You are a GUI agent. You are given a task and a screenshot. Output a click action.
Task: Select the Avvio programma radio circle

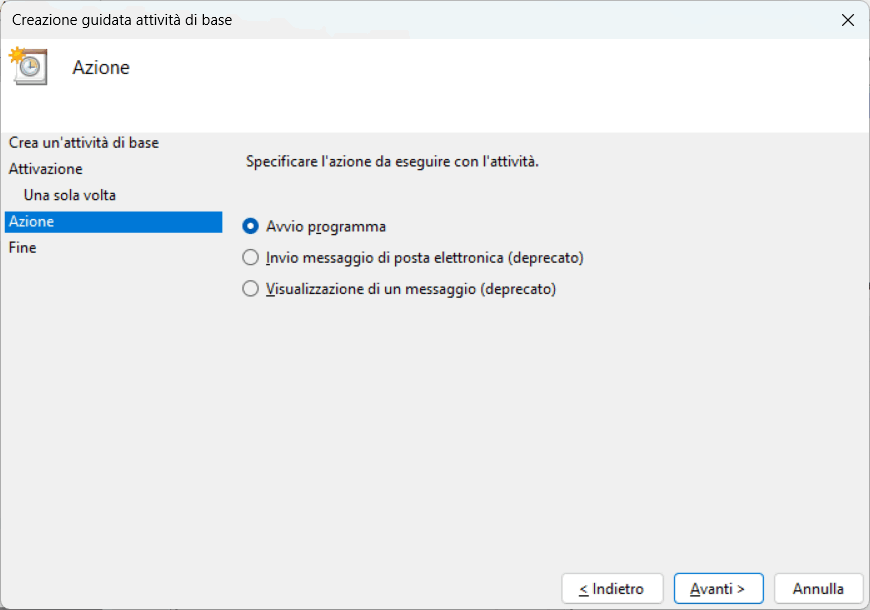tap(251, 226)
